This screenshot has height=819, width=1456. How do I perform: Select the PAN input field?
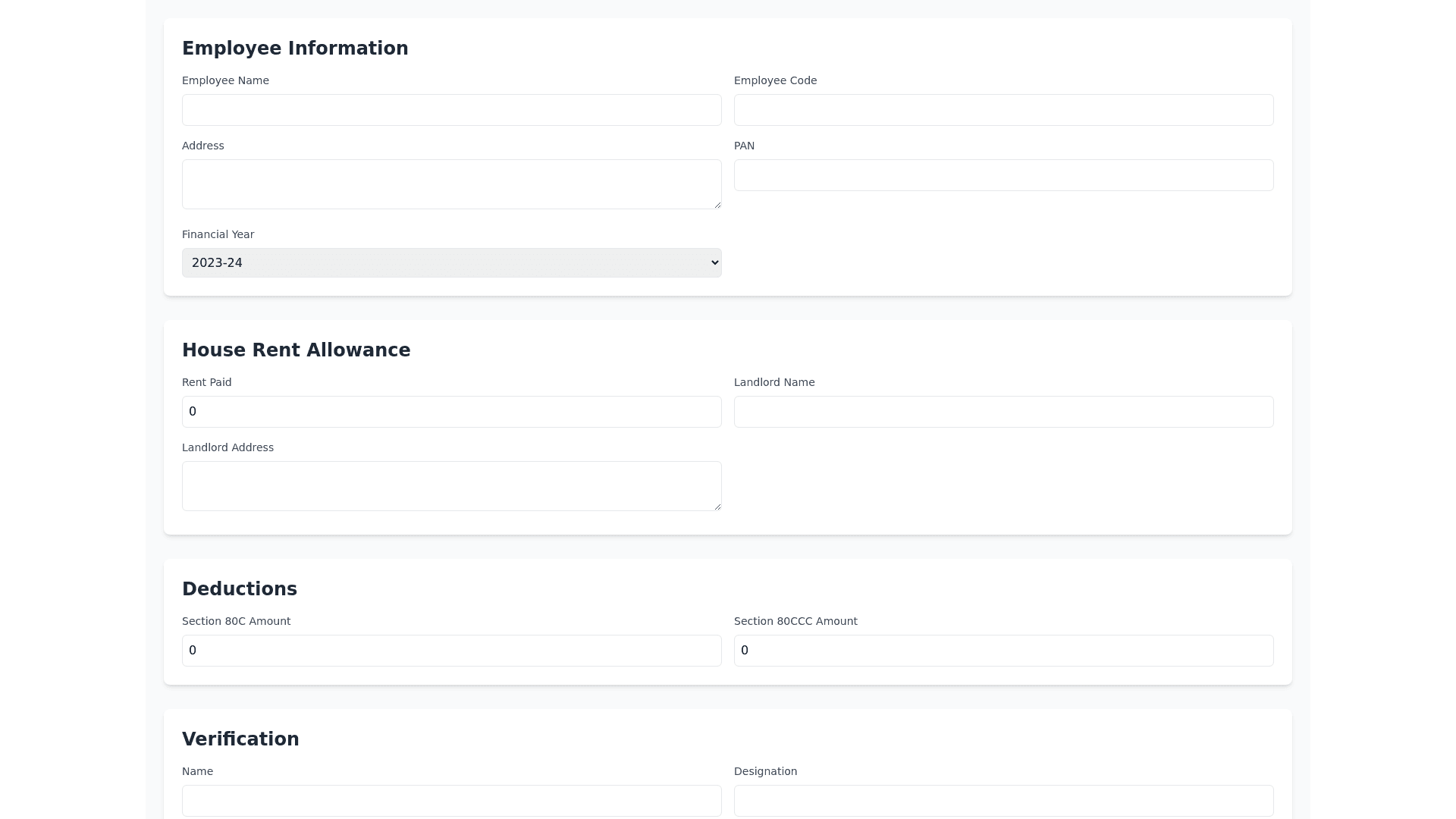[1003, 175]
